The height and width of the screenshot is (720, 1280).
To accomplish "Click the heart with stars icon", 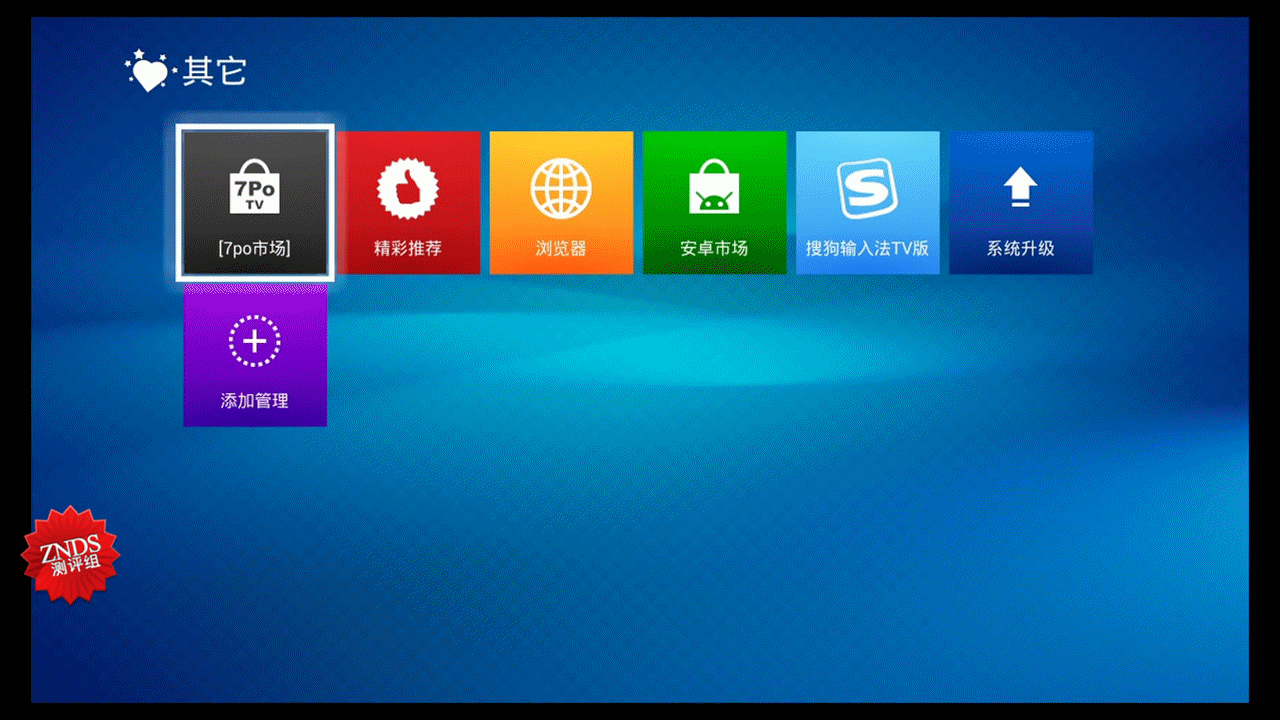I will point(149,71).
